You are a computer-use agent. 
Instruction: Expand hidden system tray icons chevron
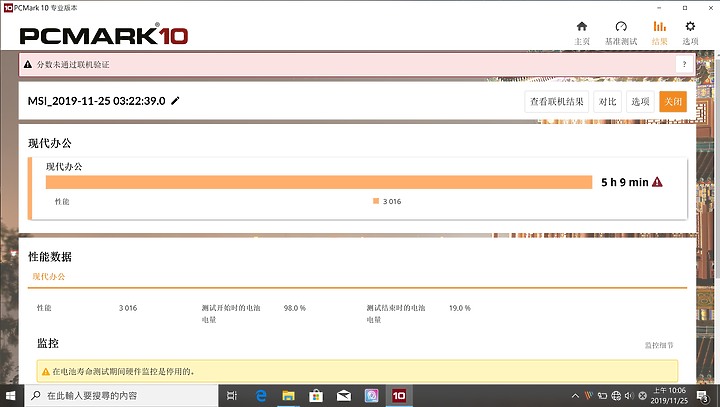575,396
